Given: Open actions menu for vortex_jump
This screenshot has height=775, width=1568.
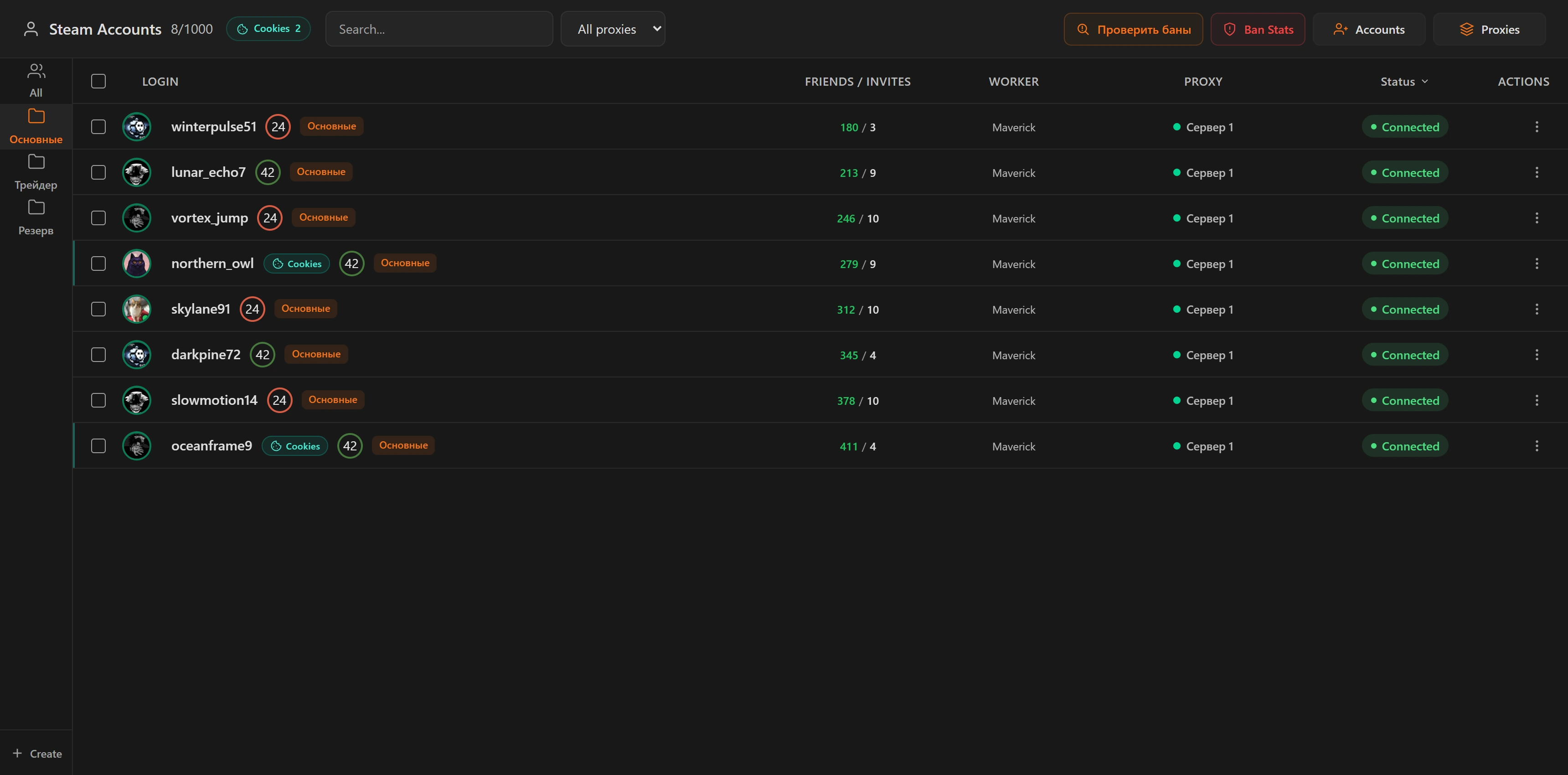Looking at the screenshot, I should click(x=1537, y=218).
